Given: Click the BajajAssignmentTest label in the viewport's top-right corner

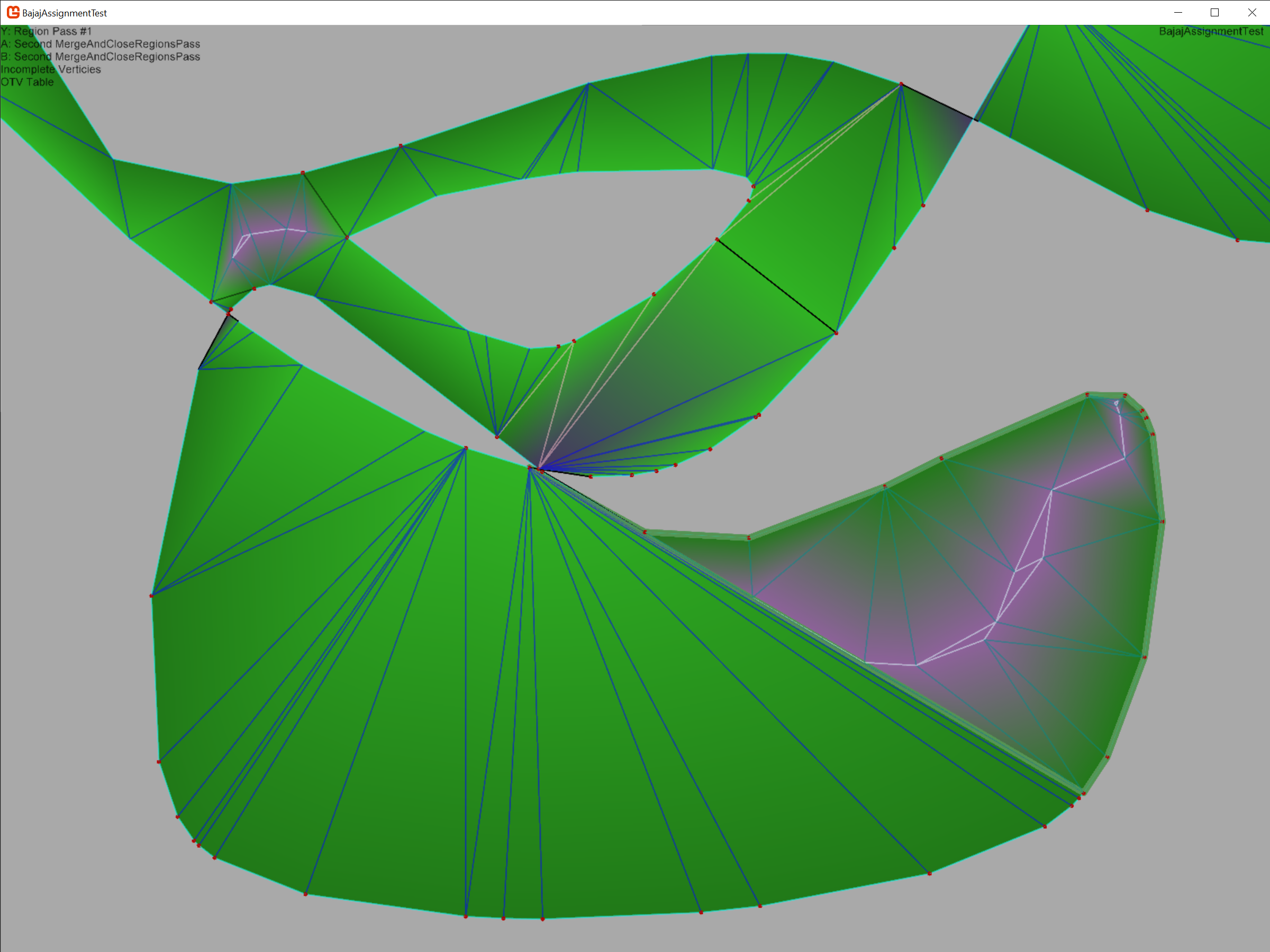Looking at the screenshot, I should pos(1211,31).
